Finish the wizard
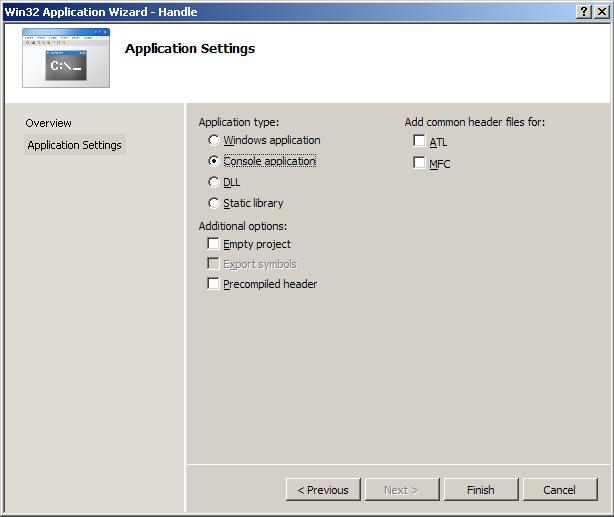Screen dimensions: 614x517 [481, 490]
